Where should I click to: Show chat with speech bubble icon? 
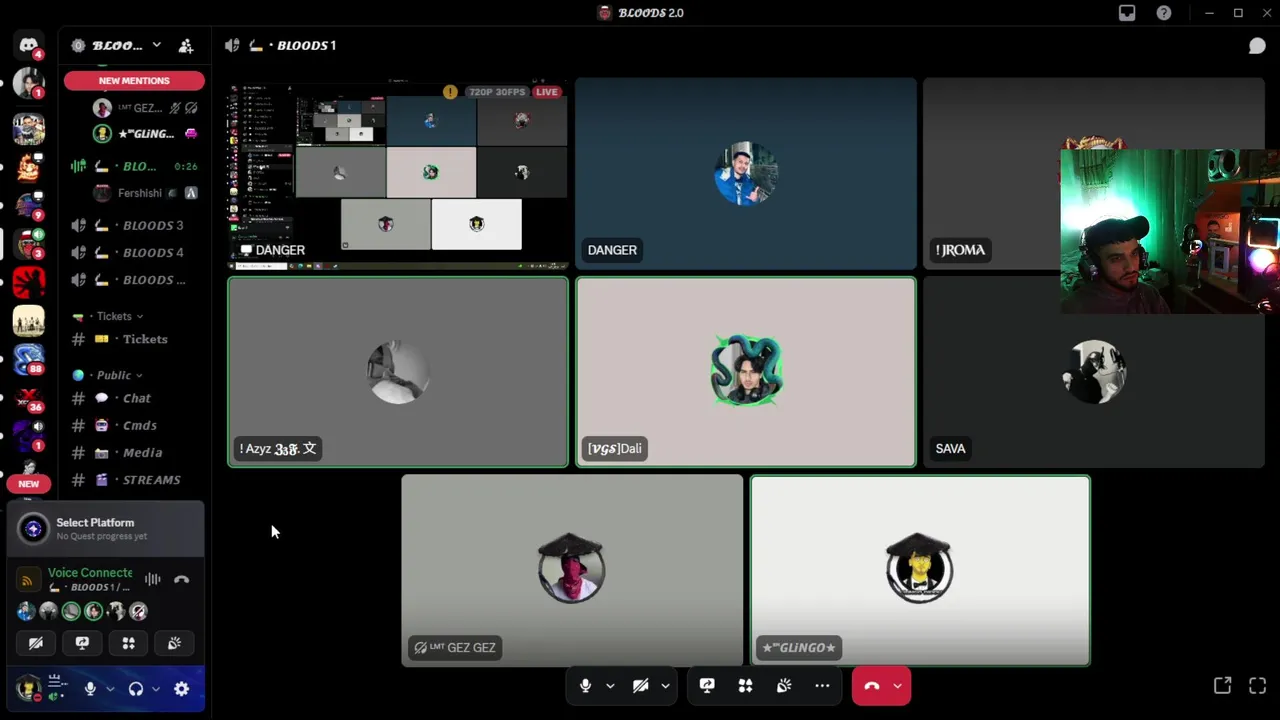pyautogui.click(x=1257, y=46)
